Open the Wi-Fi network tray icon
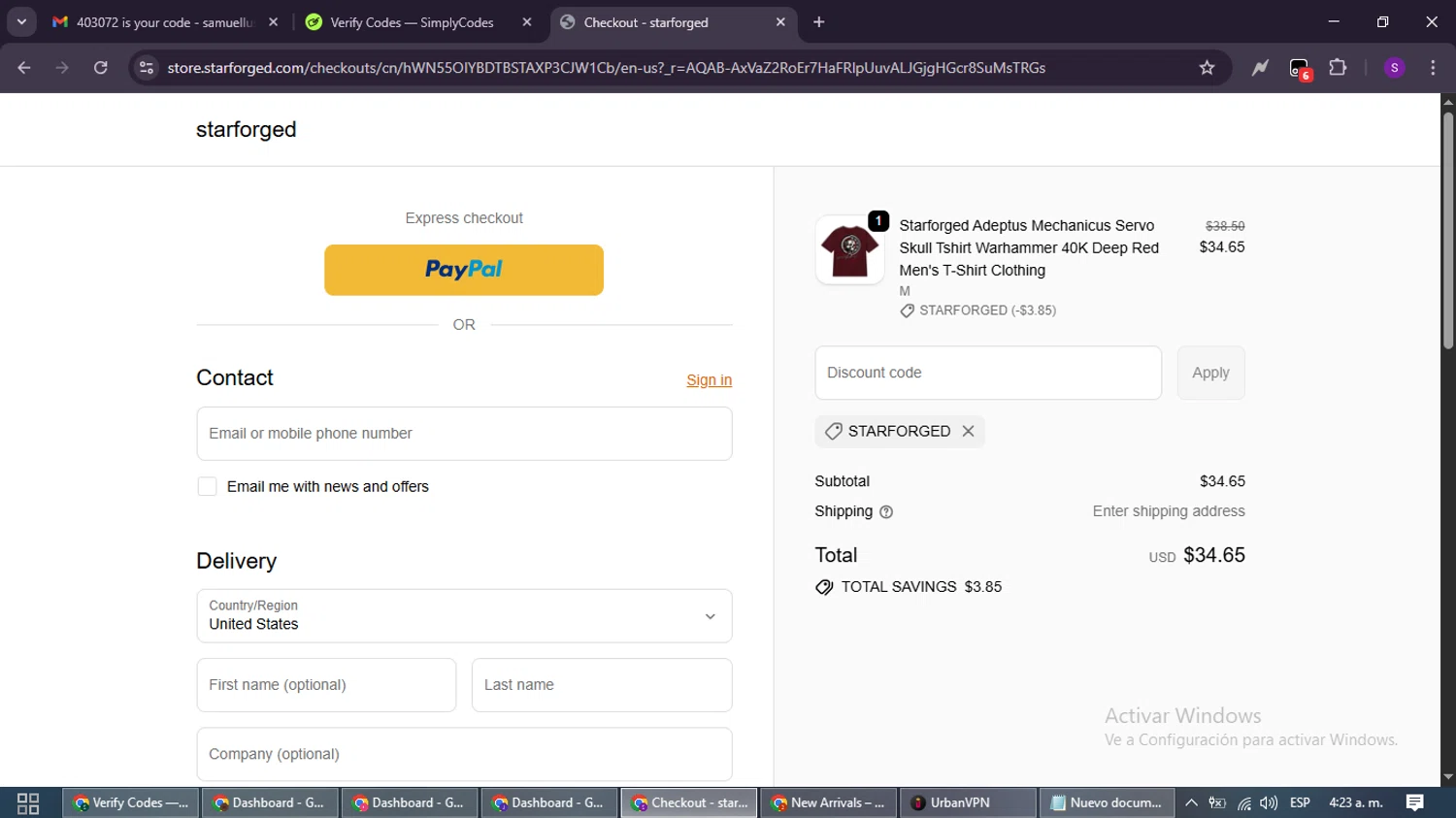1456x818 pixels. click(1243, 803)
